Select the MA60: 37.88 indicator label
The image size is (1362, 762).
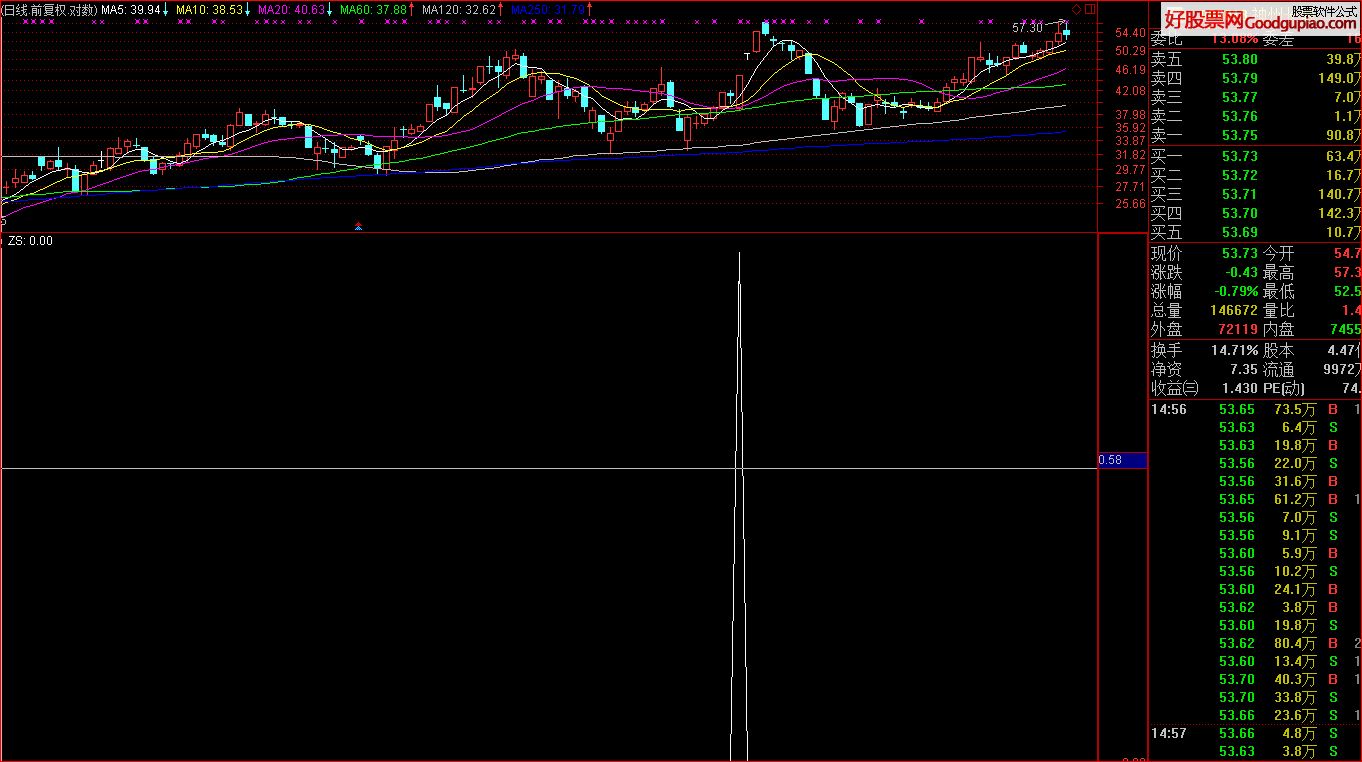(376, 9)
